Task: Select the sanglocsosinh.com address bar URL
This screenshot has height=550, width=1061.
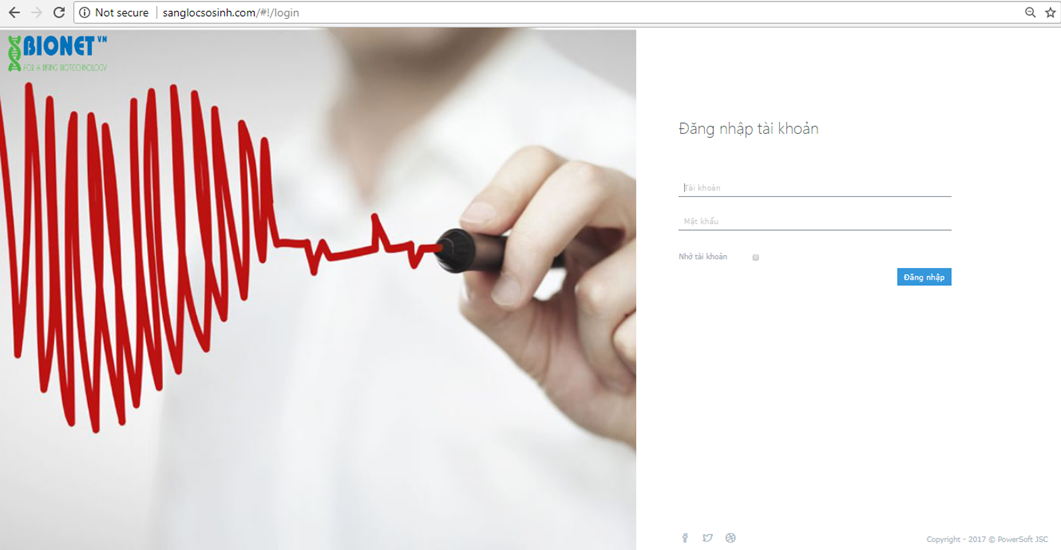Action: 231,12
